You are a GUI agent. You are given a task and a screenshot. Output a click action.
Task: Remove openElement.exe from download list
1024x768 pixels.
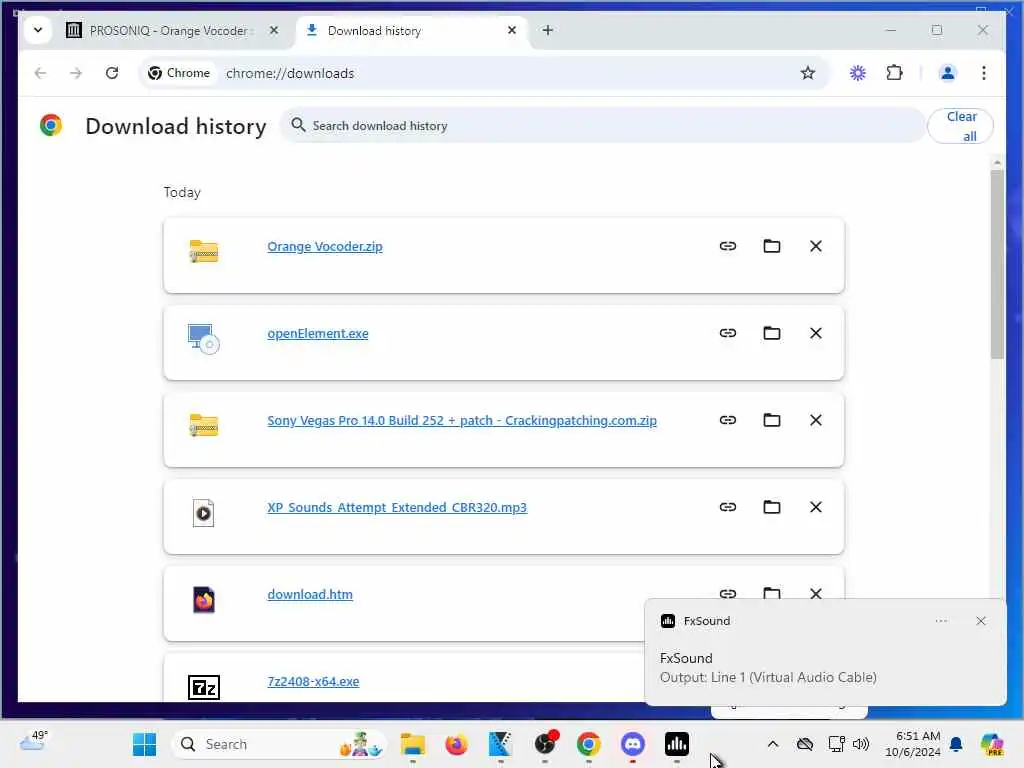(816, 333)
